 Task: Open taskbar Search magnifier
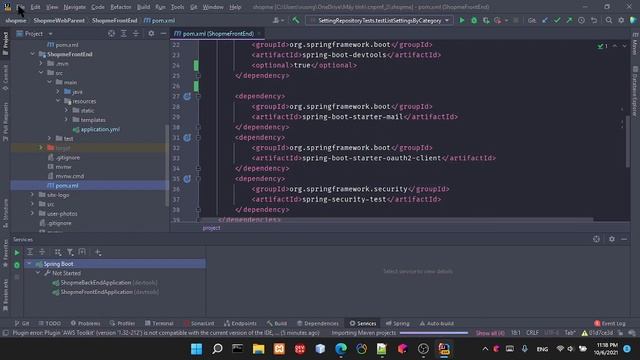tap(217, 349)
